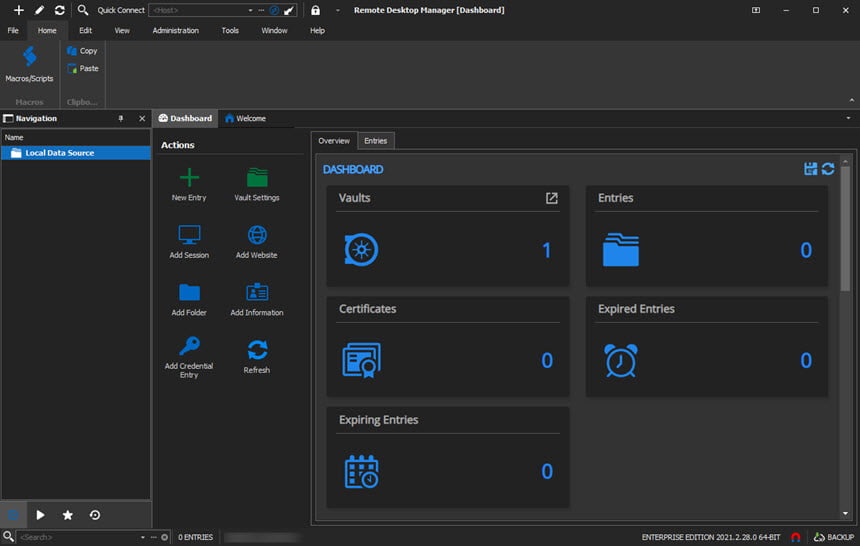
Task: Select the Entries tab
Action: [376, 141]
